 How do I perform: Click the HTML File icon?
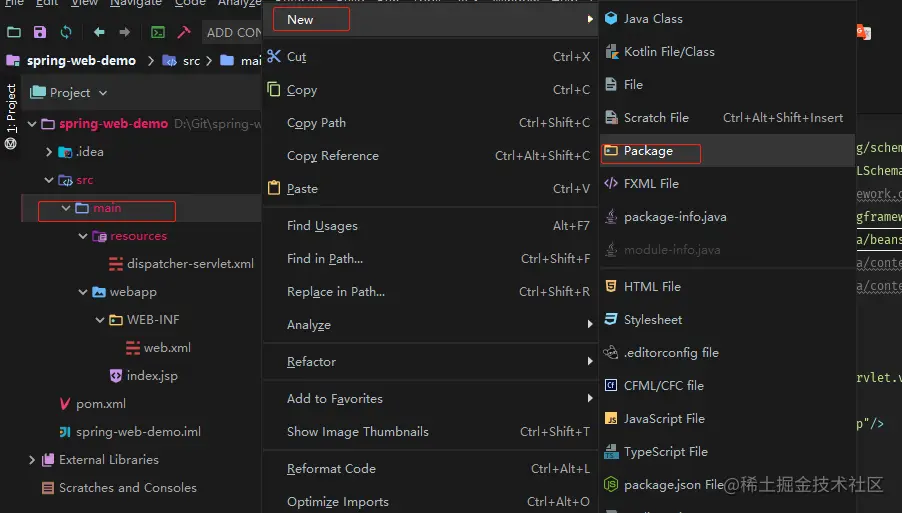(611, 286)
